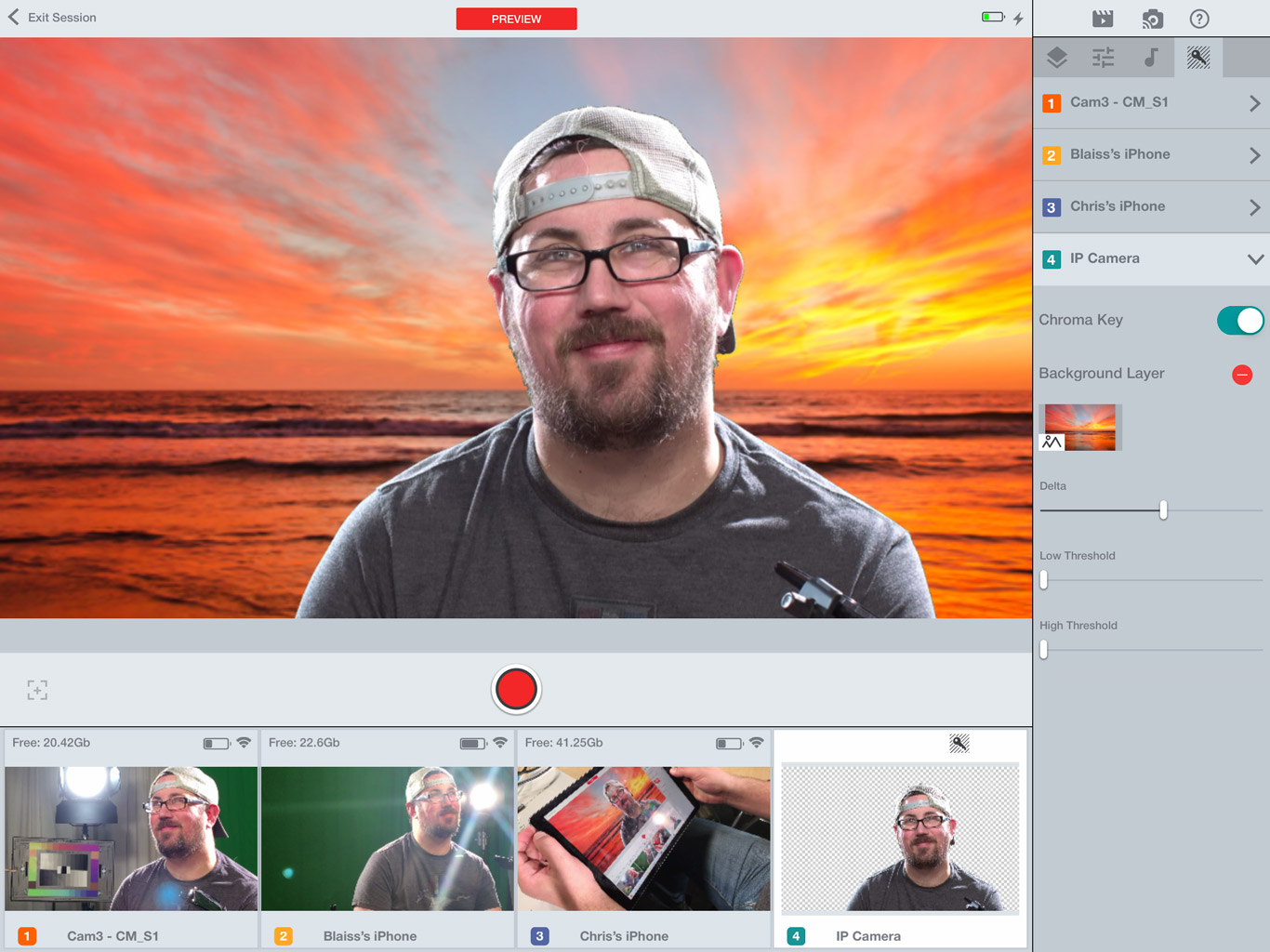Remove the Background Layer with the red minus
Viewport: 1270px width, 952px height.
pos(1242,375)
